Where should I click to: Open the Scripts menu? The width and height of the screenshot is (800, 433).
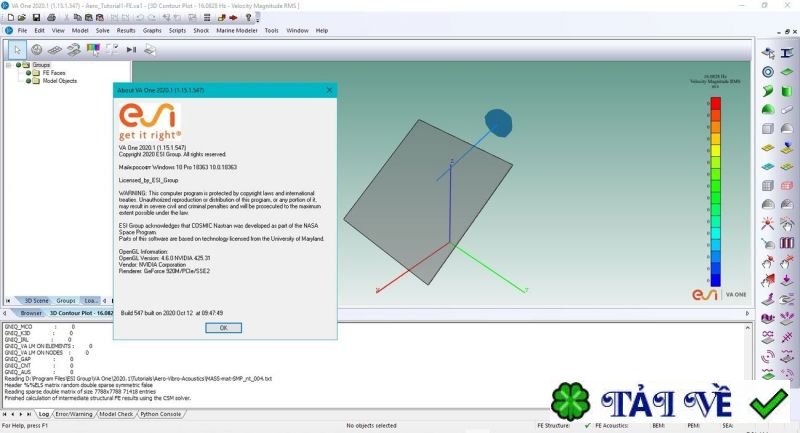pyautogui.click(x=177, y=31)
